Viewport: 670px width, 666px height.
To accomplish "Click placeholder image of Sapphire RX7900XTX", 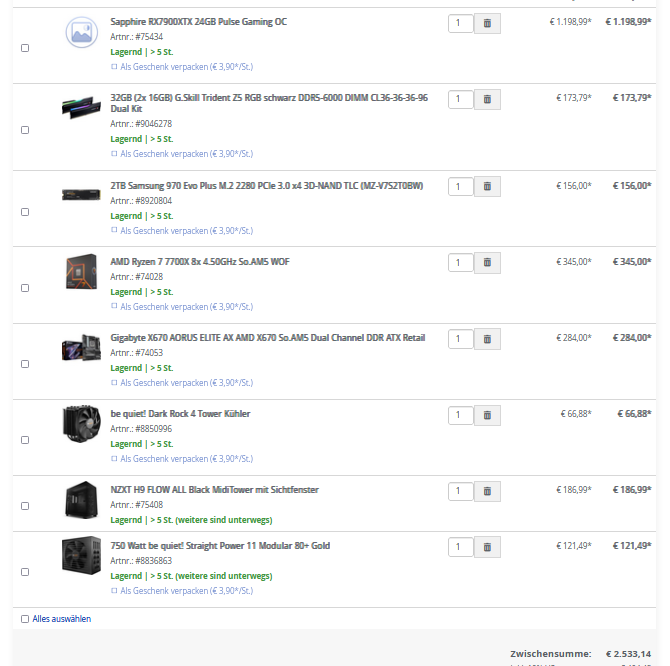I will point(81,32).
